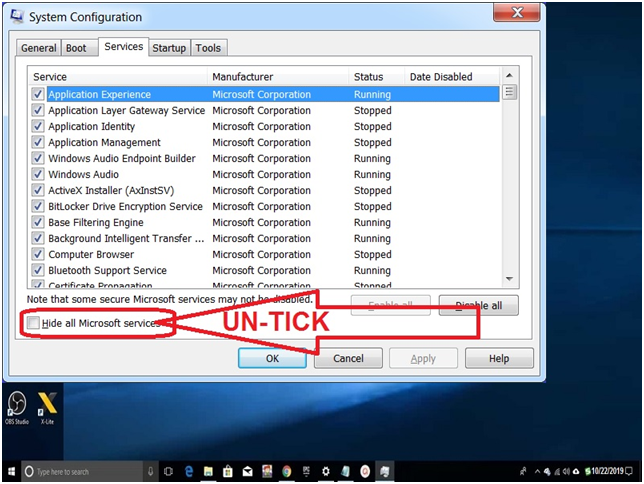Open the Tools tab
Screen dimensions: 644x484
coord(208,48)
